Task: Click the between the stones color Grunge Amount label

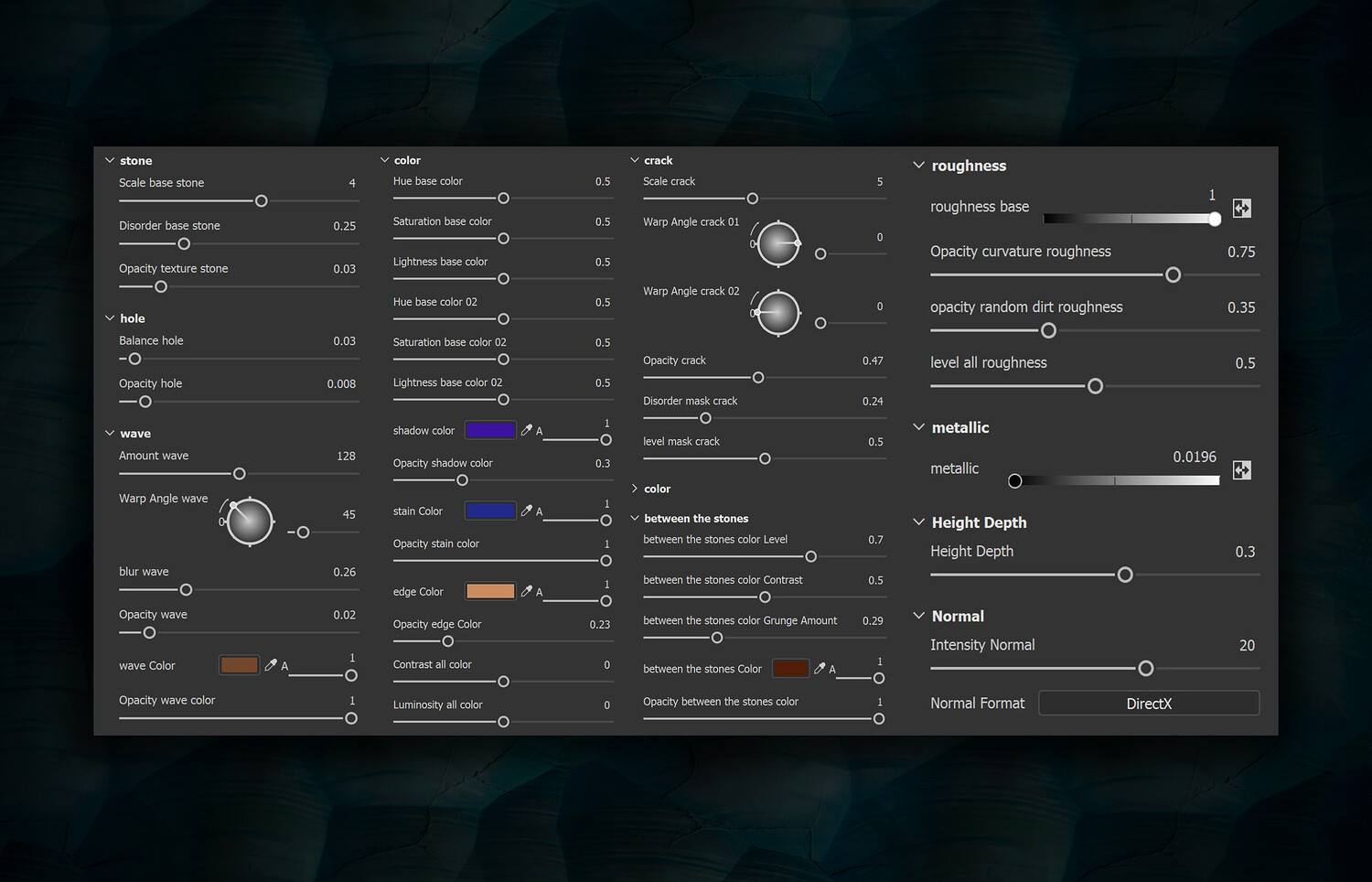Action: pyautogui.click(x=740, y=620)
